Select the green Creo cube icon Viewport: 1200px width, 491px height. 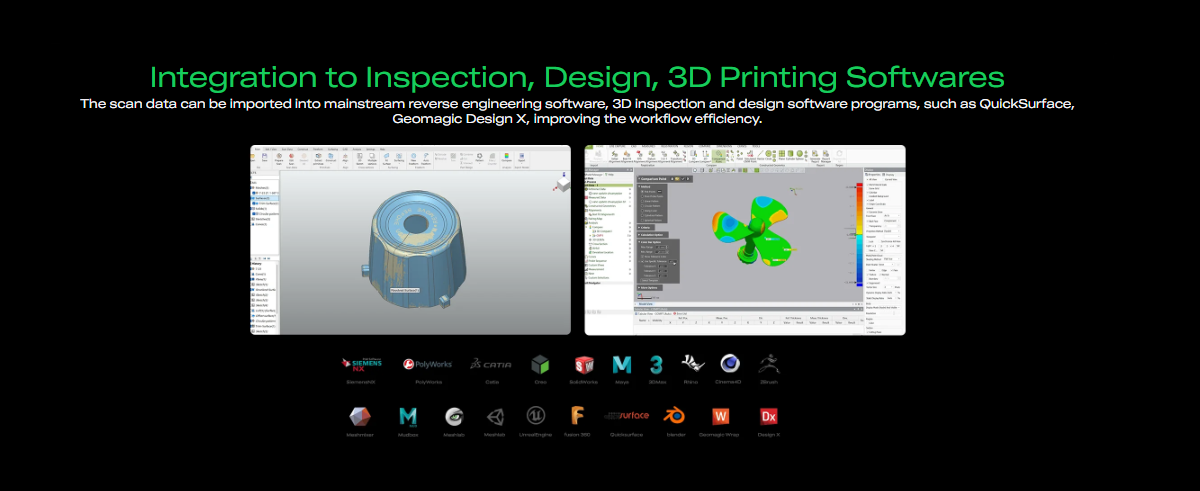click(541, 364)
